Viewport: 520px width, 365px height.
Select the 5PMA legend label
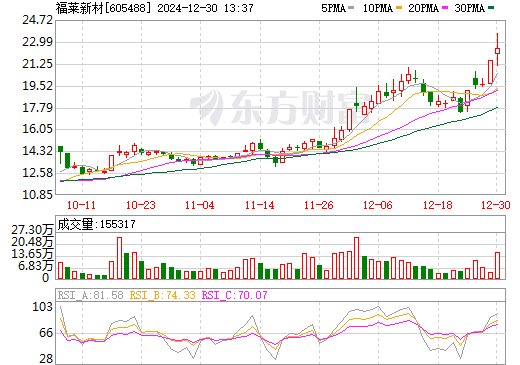(333, 8)
